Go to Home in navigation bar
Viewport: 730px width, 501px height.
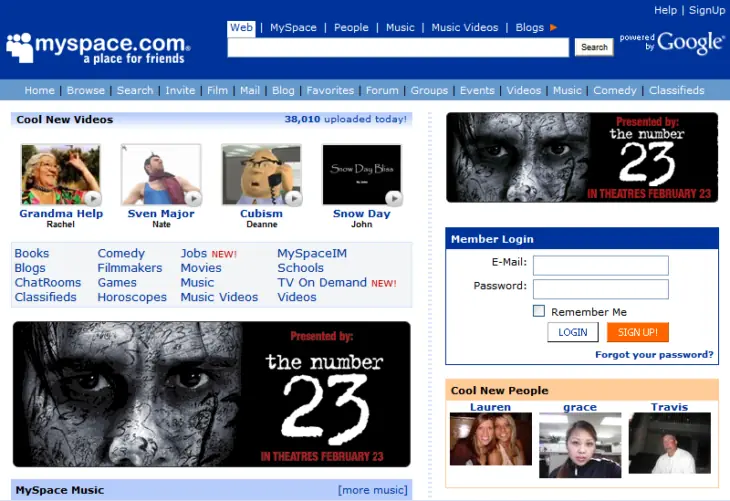[x=40, y=90]
